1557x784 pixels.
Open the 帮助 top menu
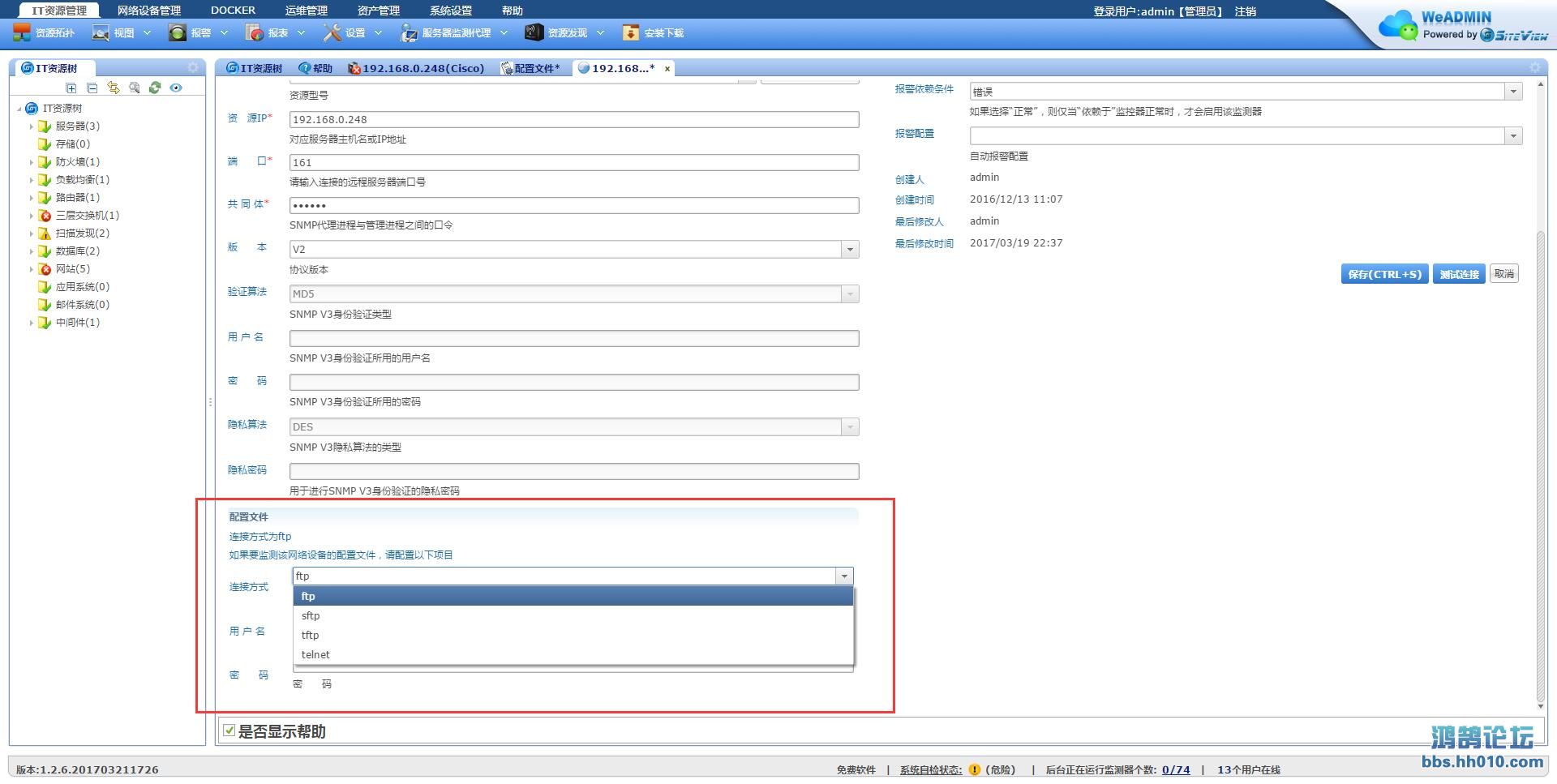[512, 11]
